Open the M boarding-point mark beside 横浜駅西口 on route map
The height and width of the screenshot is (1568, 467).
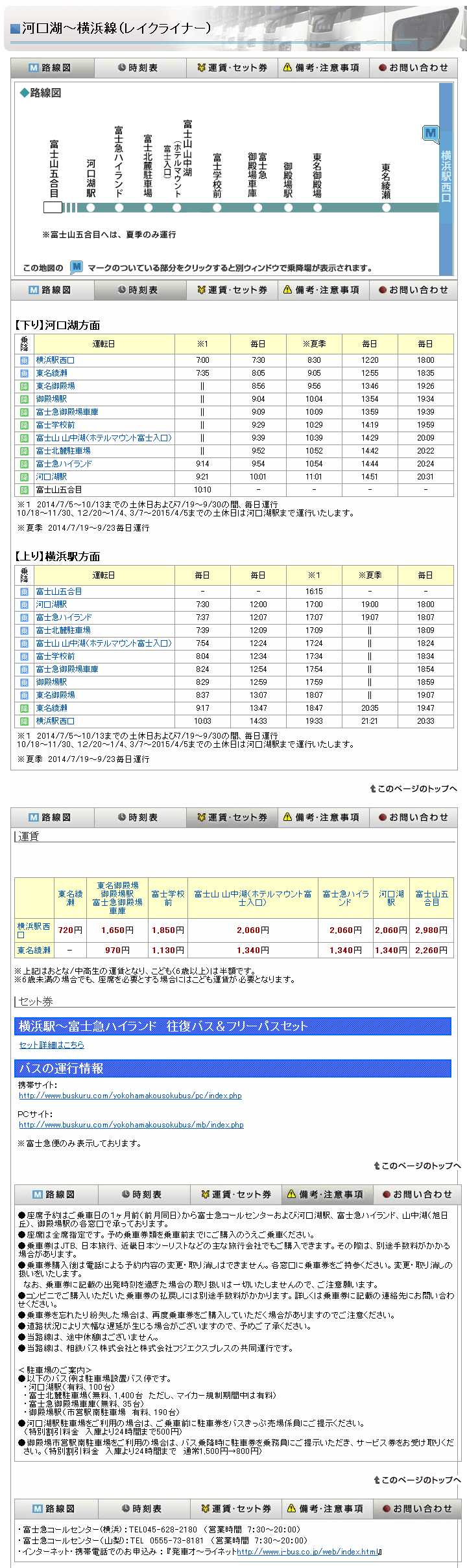(431, 134)
